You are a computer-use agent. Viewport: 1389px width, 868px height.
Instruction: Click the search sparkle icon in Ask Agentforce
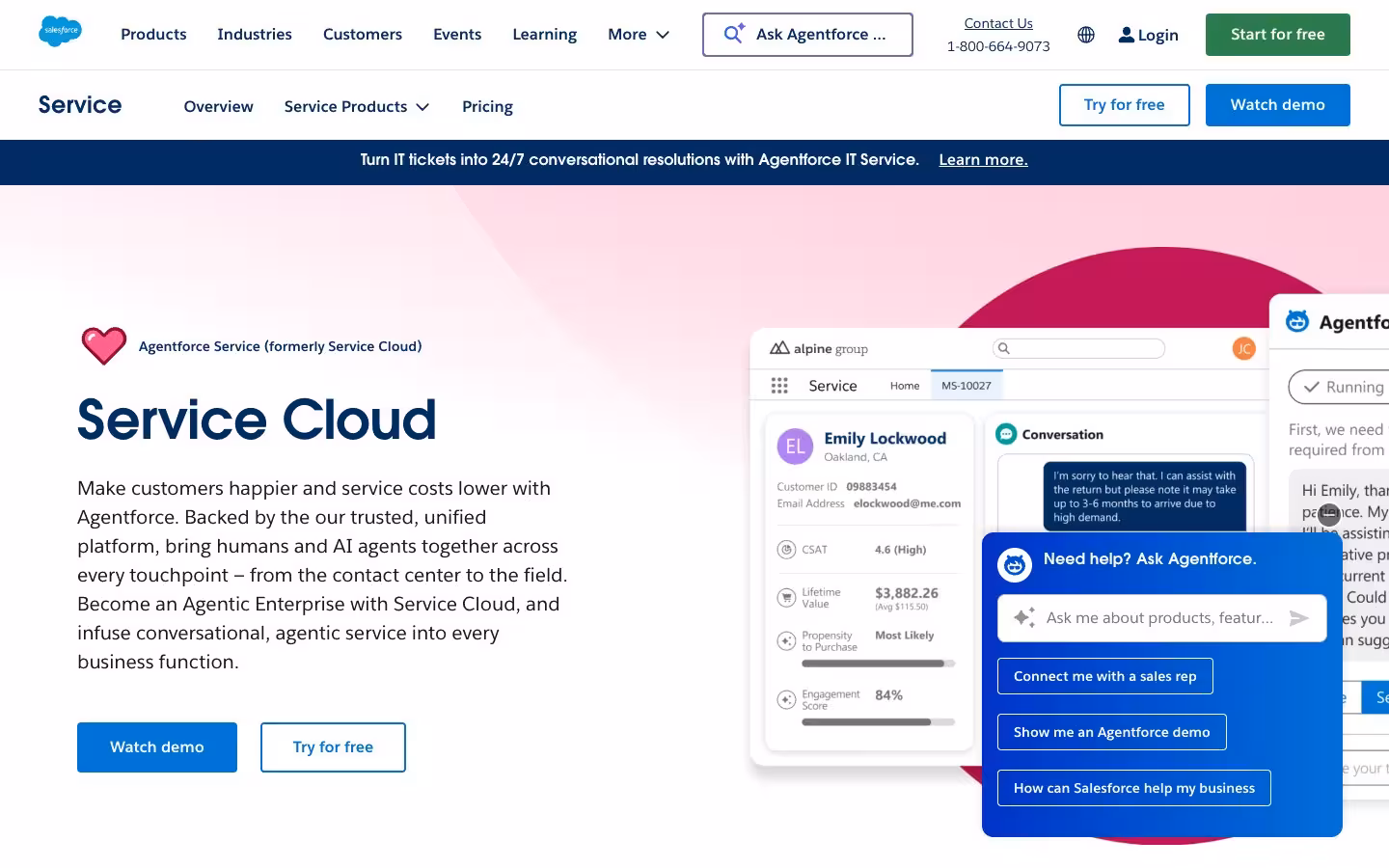point(734,34)
